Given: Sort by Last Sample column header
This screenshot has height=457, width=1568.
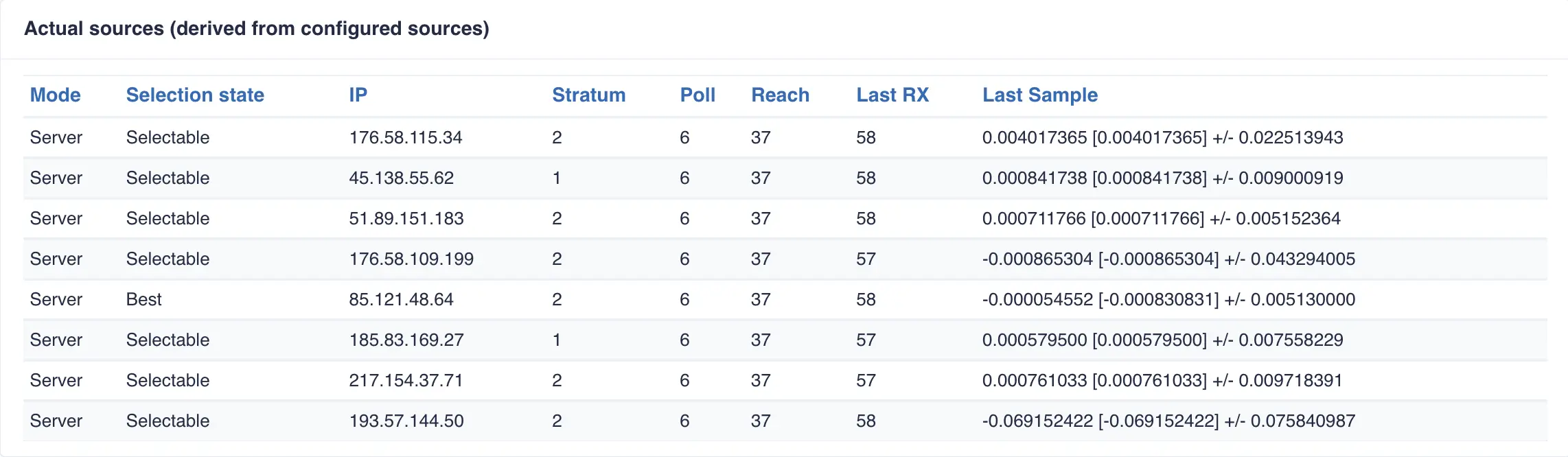Looking at the screenshot, I should coord(1039,95).
